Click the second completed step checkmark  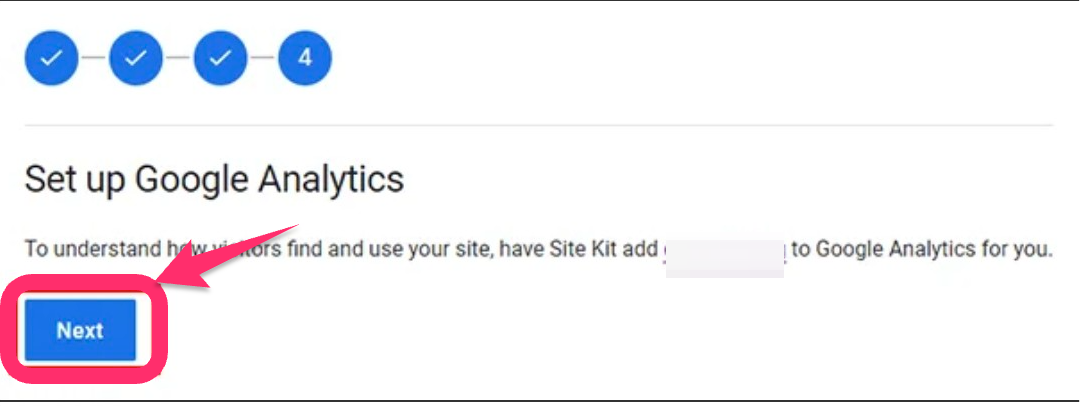coord(135,58)
